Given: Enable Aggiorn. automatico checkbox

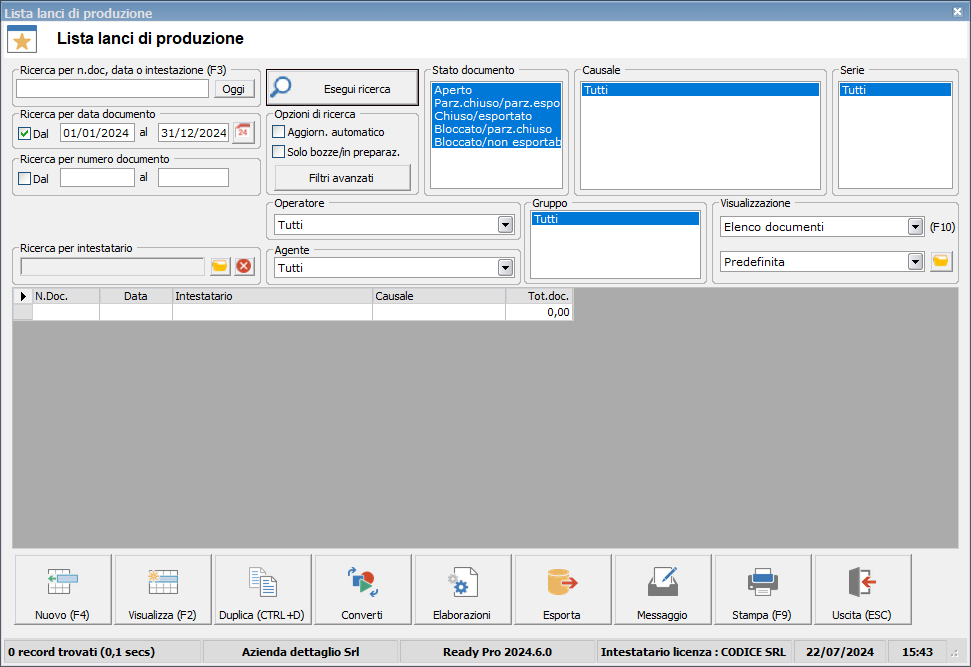Looking at the screenshot, I should coord(279,132).
